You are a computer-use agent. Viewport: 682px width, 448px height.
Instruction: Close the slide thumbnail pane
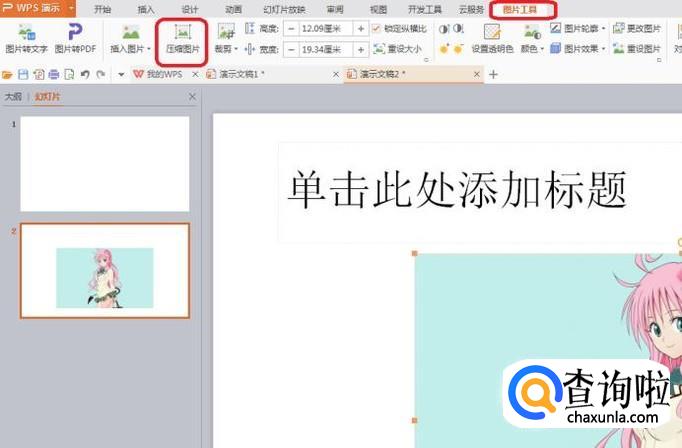click(x=192, y=97)
